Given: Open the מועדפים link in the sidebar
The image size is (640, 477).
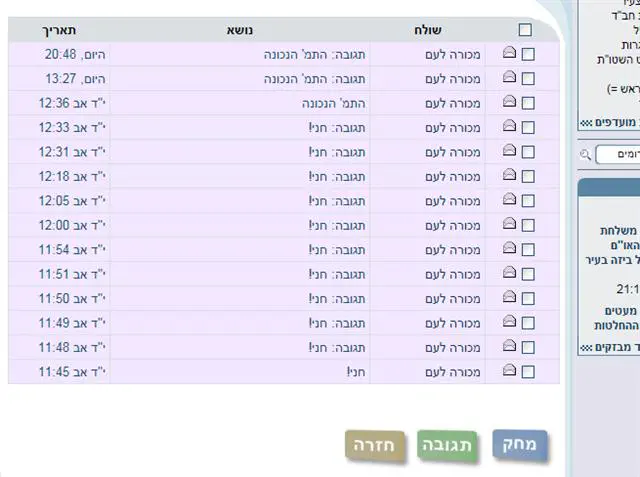Looking at the screenshot, I should pyautogui.click(x=610, y=122).
